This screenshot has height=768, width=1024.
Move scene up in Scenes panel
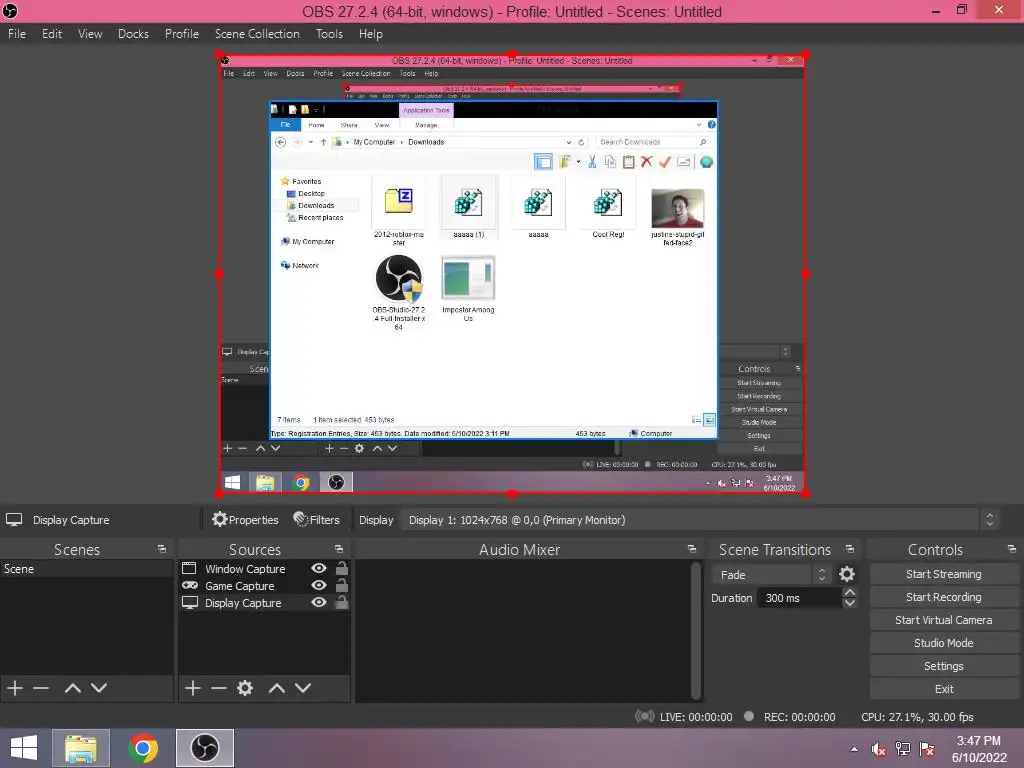(72, 688)
